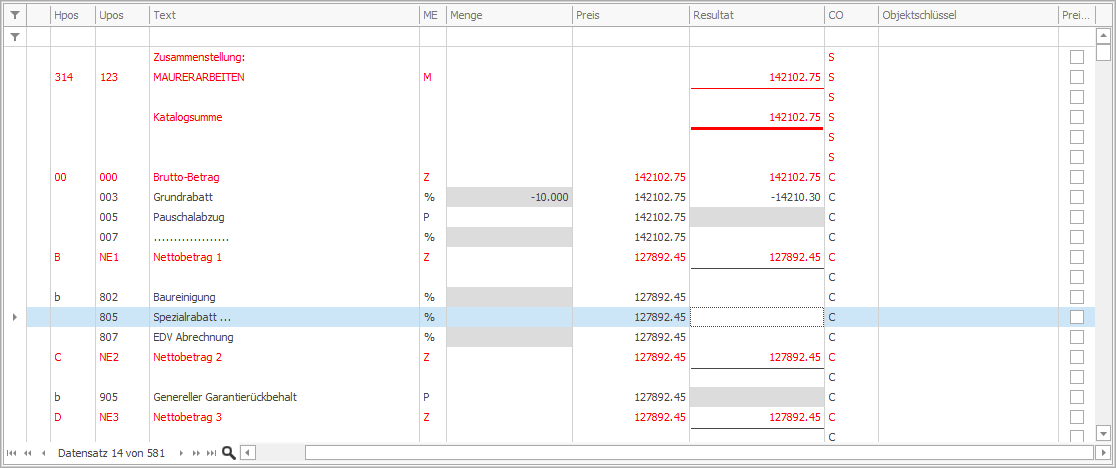Click the Menge column header
This screenshot has width=1116, height=468.
coord(509,15)
